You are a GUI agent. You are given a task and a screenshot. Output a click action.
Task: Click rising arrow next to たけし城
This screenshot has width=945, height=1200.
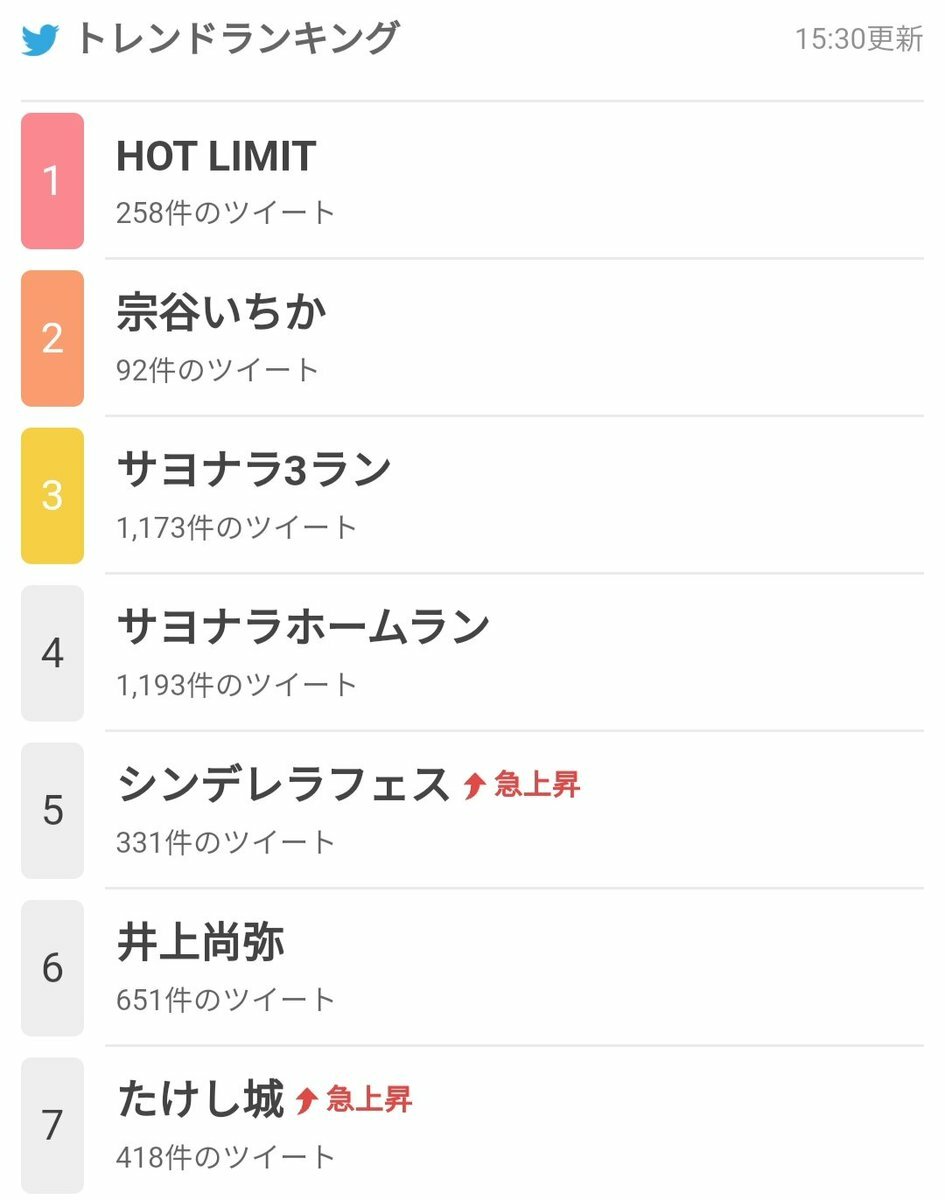306,1102
